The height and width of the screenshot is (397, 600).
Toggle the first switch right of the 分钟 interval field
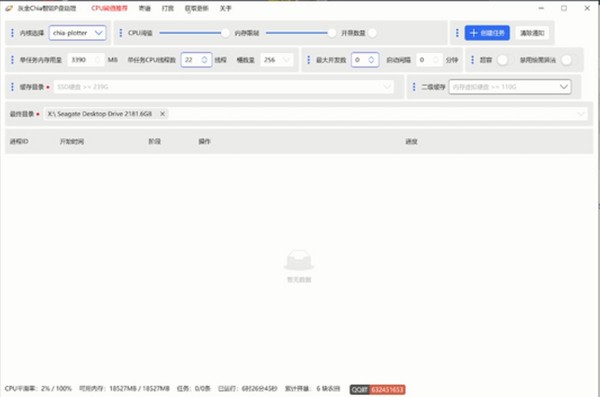(x=502, y=60)
